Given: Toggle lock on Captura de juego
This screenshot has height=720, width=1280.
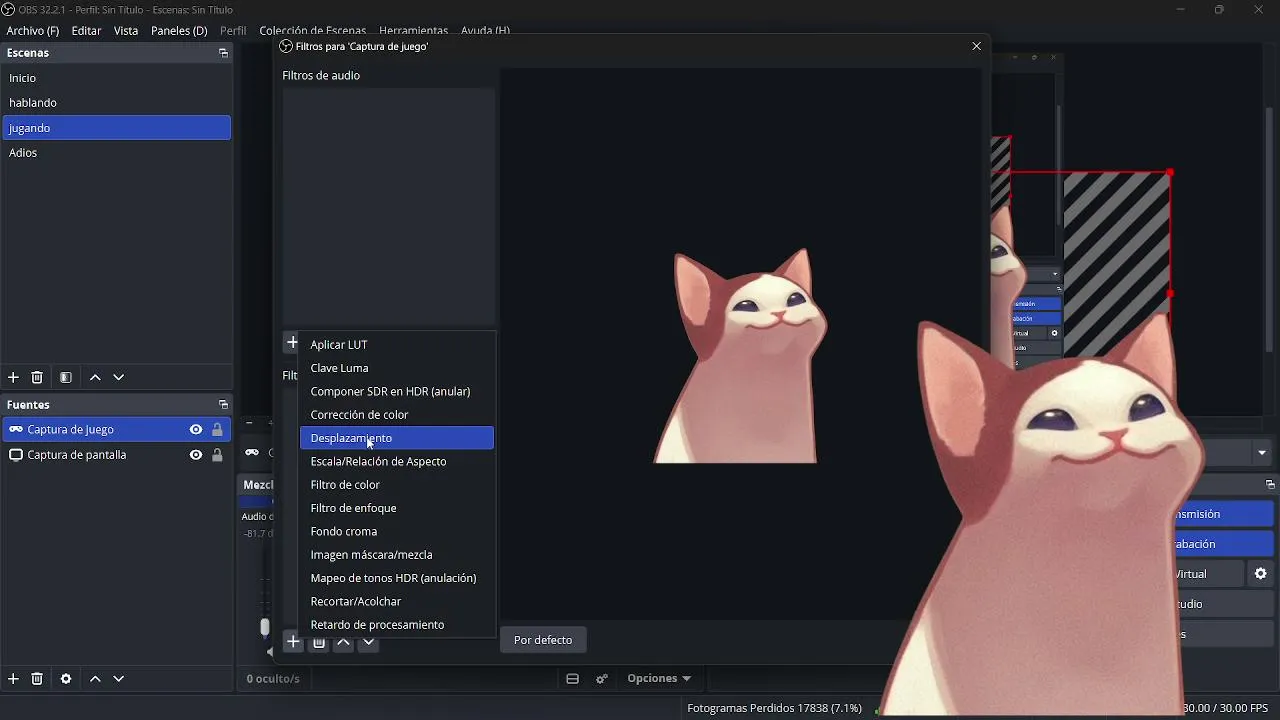Looking at the screenshot, I should coord(217,430).
